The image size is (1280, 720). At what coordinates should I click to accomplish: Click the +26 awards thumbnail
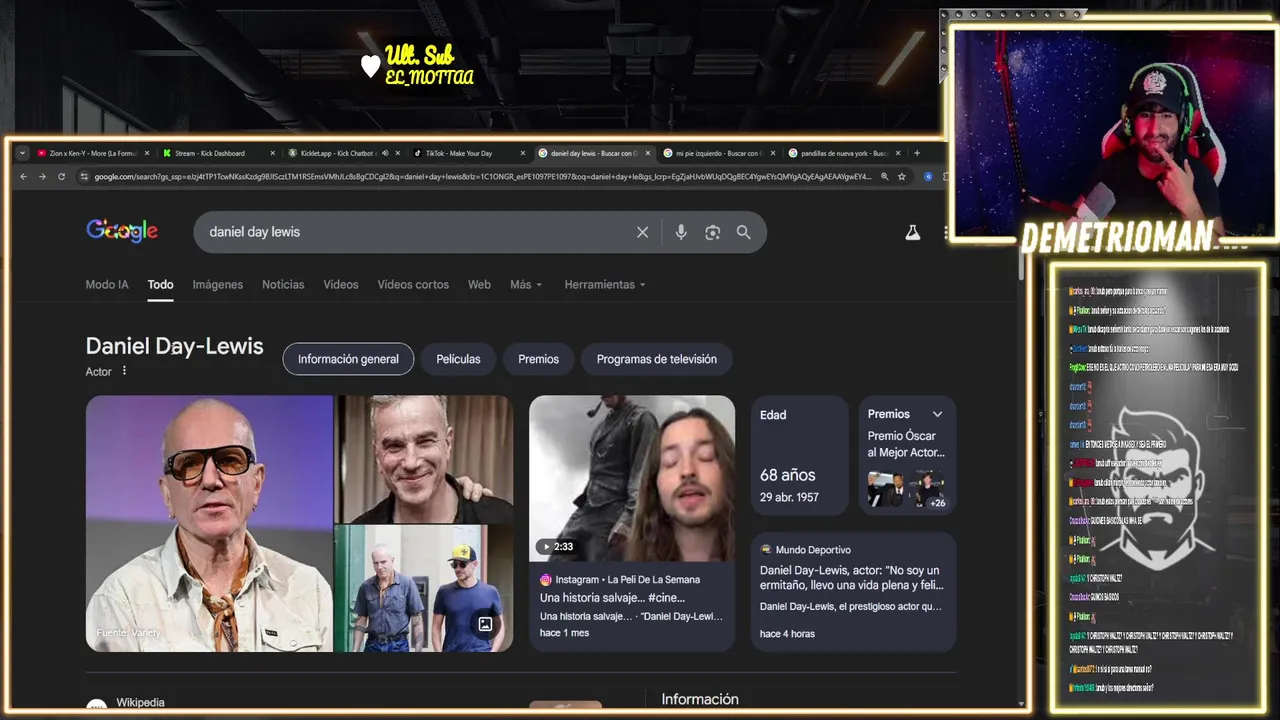tap(928, 490)
